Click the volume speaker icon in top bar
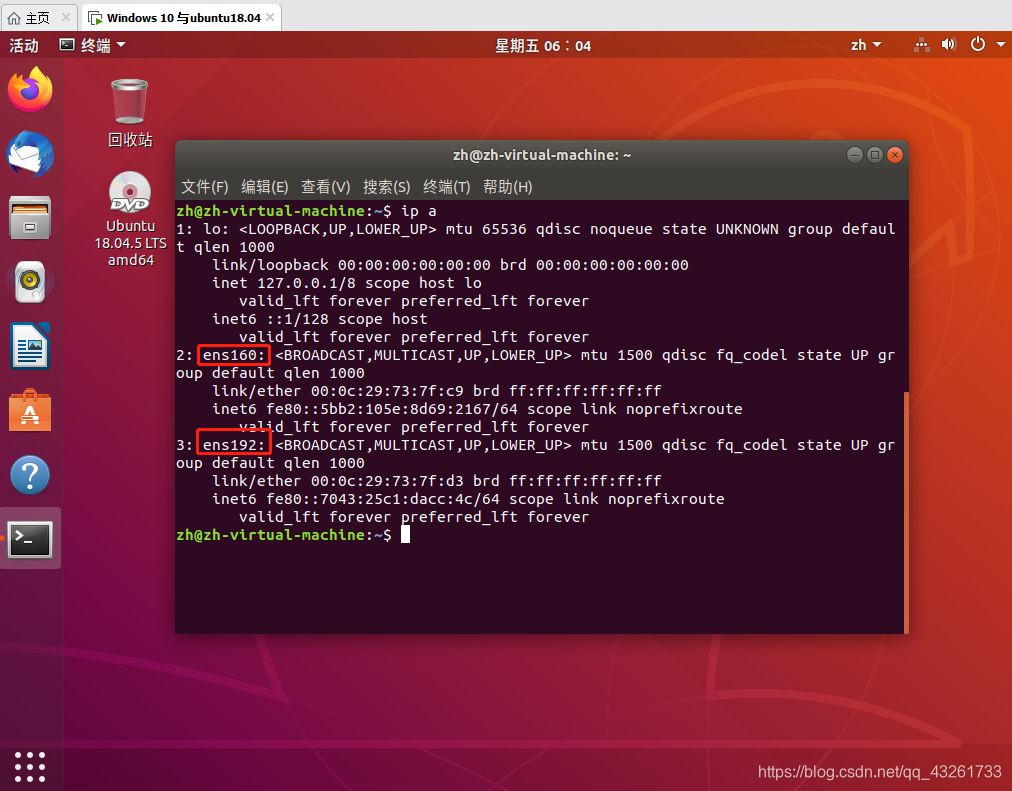Viewport: 1012px width, 791px height. point(949,45)
